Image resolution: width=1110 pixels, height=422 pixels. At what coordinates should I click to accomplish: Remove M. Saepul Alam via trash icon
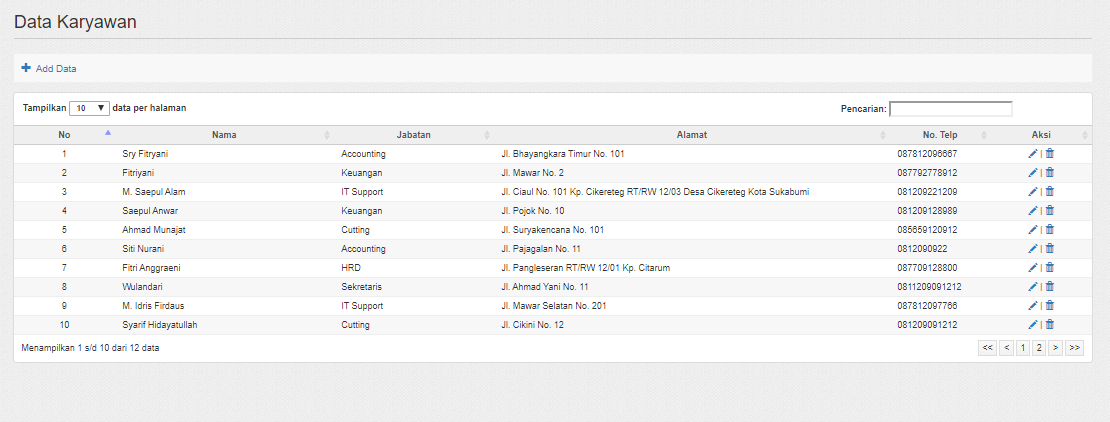1050,191
